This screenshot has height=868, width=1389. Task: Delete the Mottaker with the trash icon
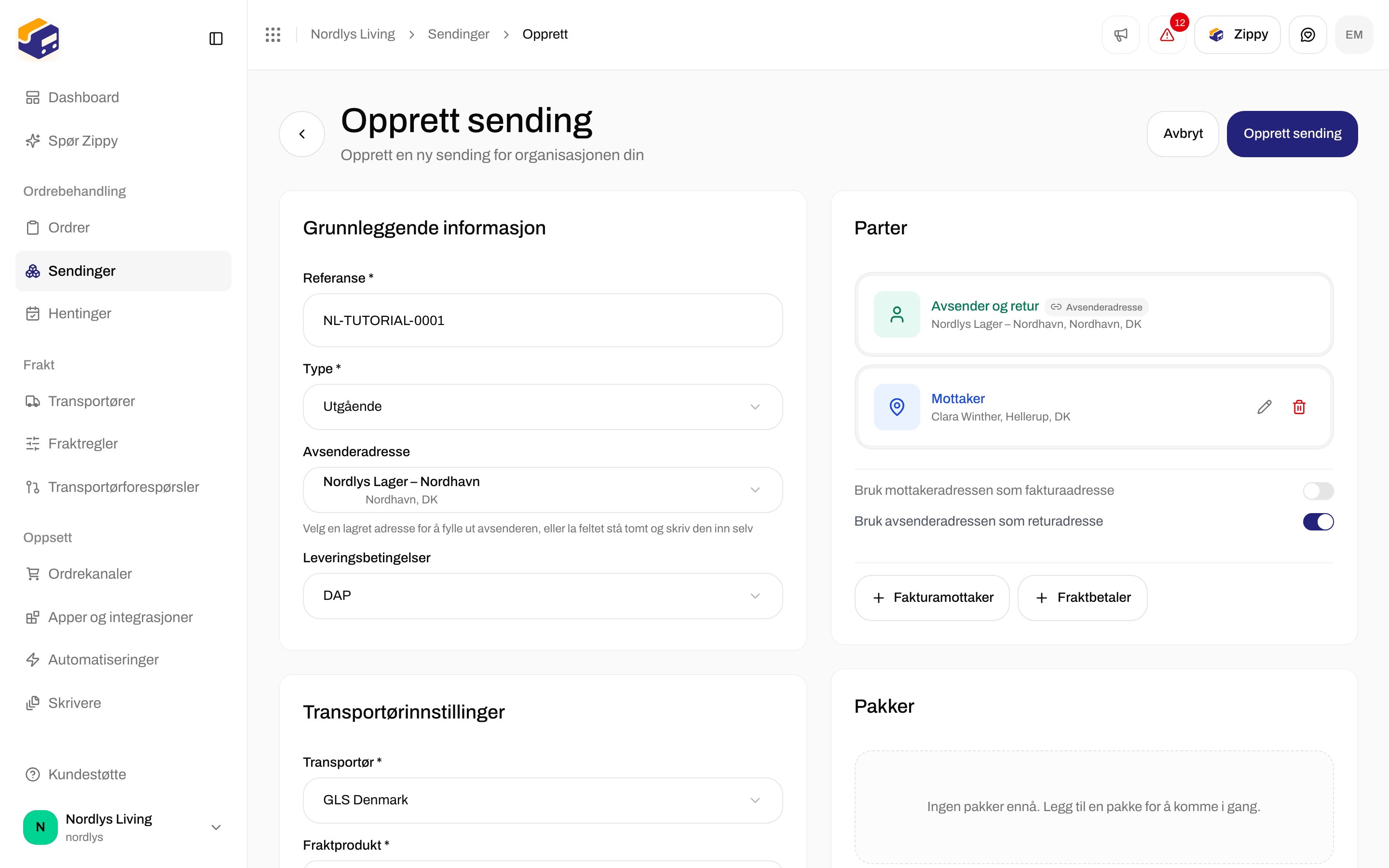(1299, 407)
